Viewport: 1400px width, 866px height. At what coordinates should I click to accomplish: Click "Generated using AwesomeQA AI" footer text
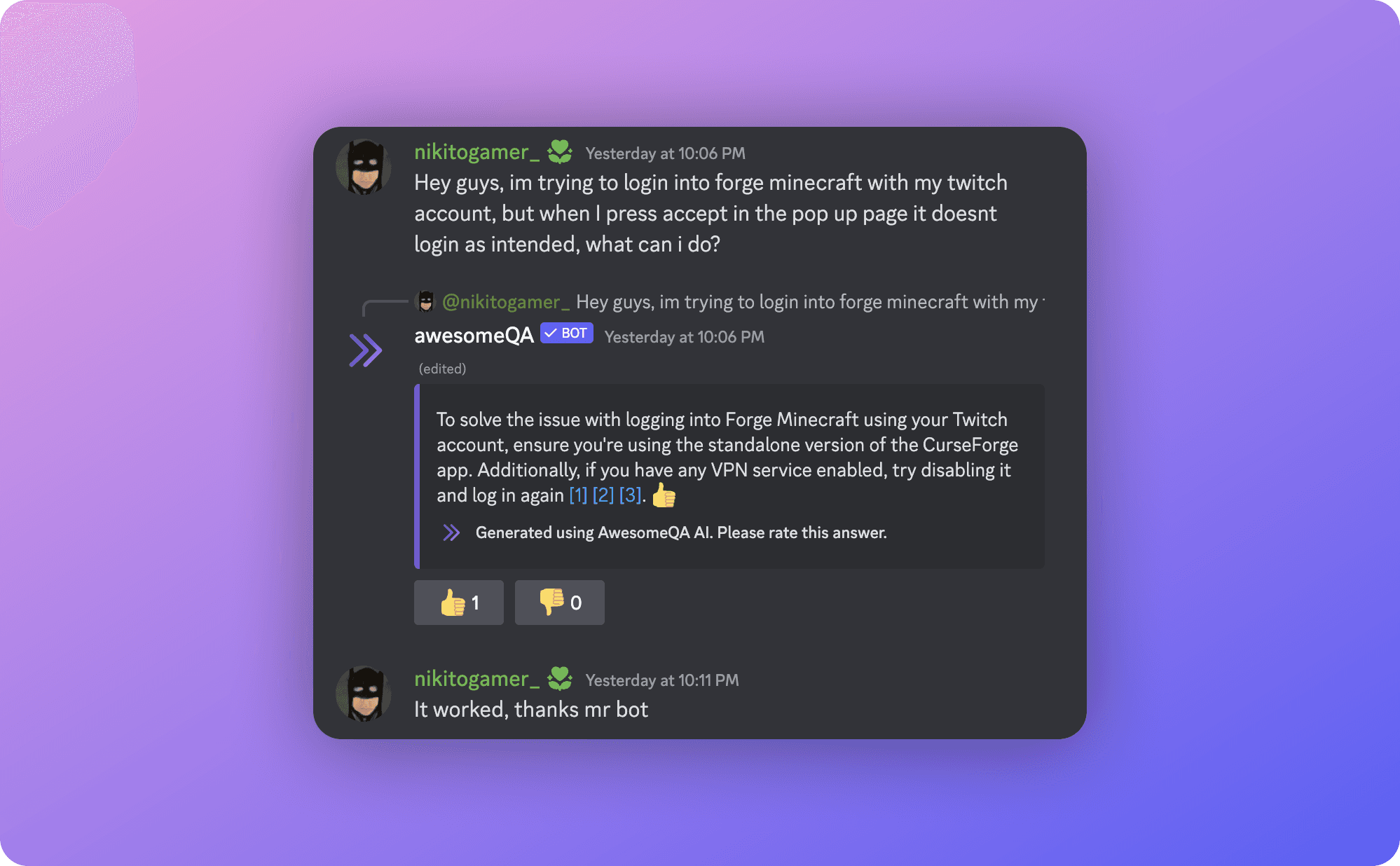[x=680, y=533]
